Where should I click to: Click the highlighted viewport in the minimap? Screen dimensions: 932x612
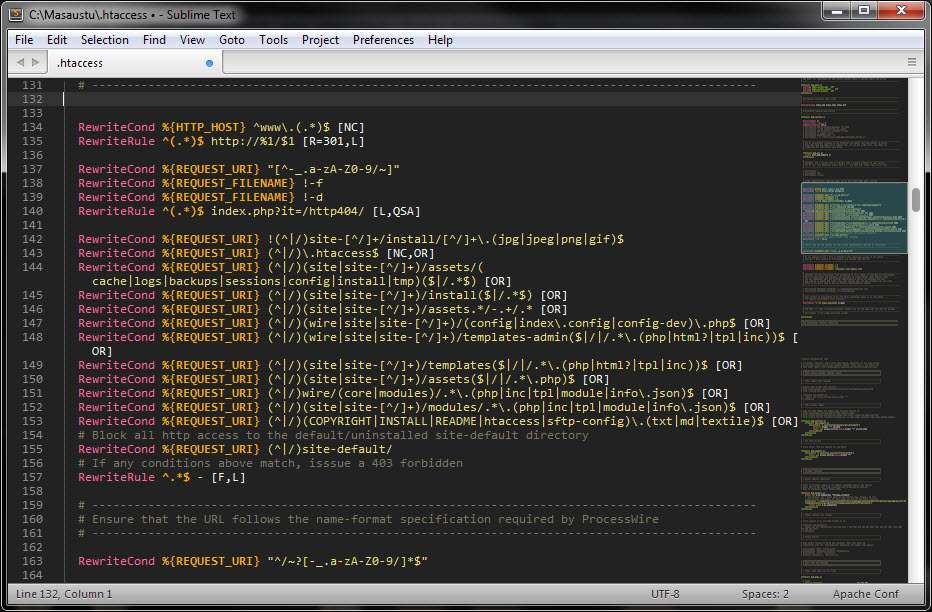[x=854, y=217]
